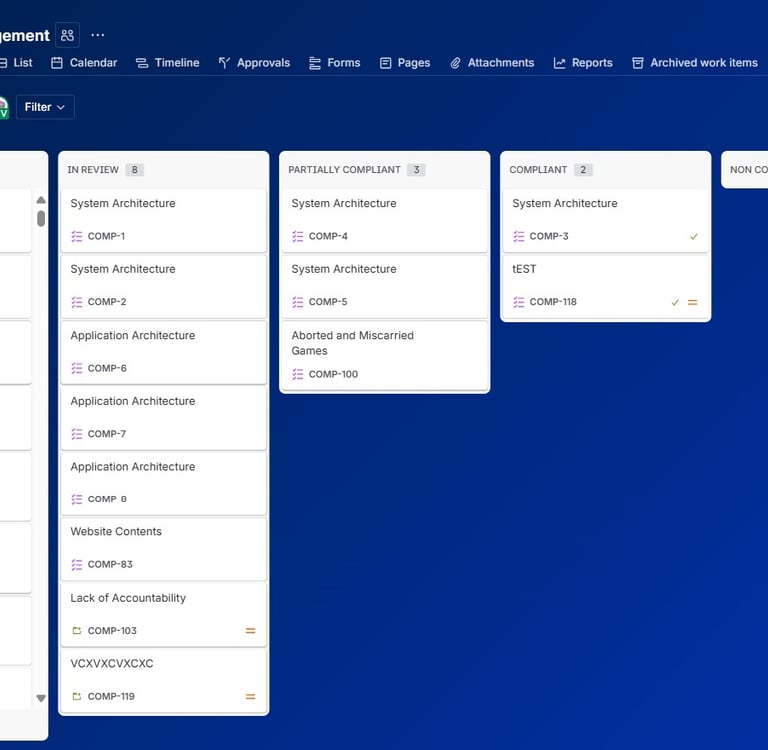Open Aborted and Miscarried Games card
This screenshot has width=768, height=750.
tap(384, 356)
